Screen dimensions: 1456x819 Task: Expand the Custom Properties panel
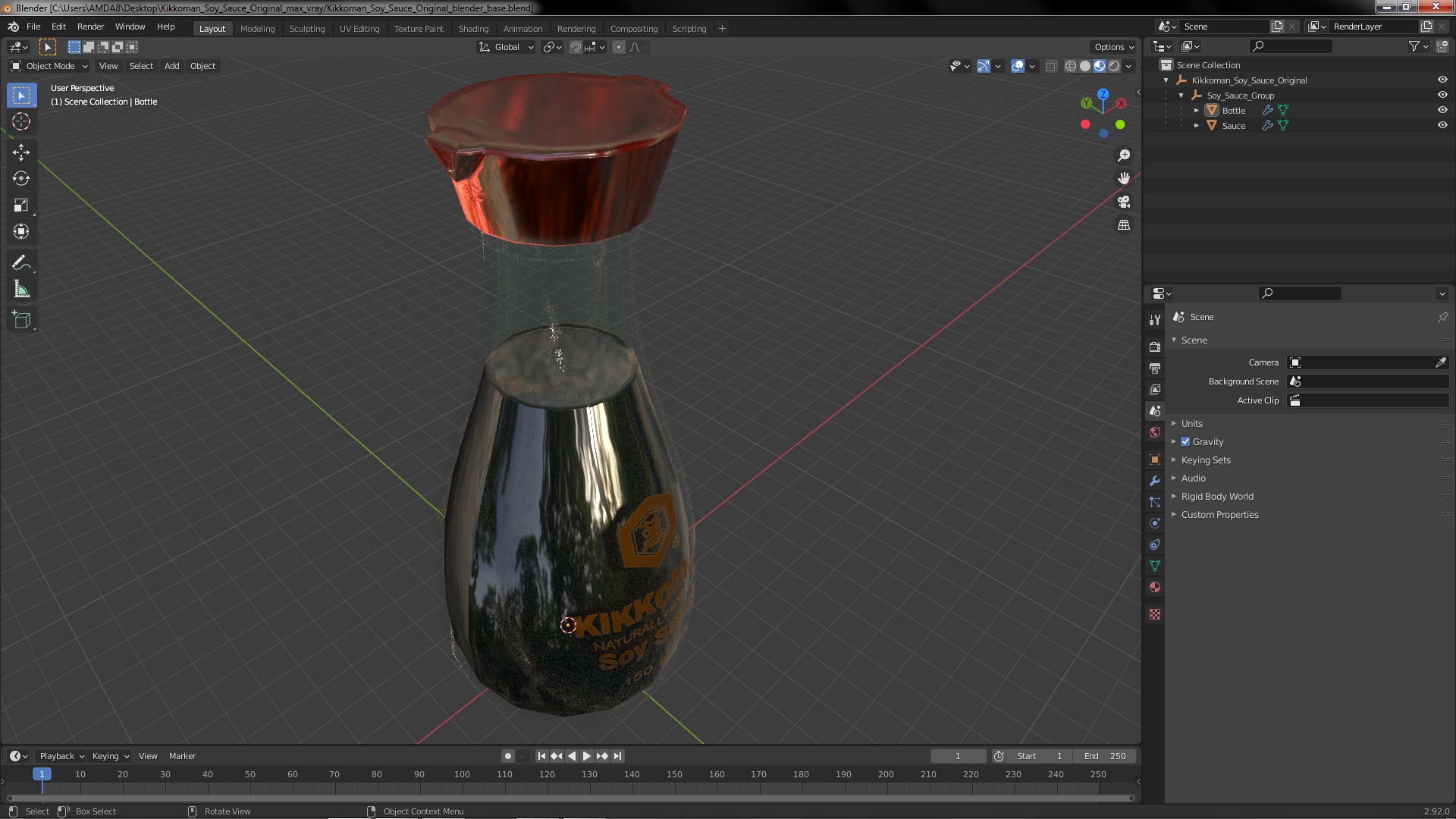pos(1219,514)
